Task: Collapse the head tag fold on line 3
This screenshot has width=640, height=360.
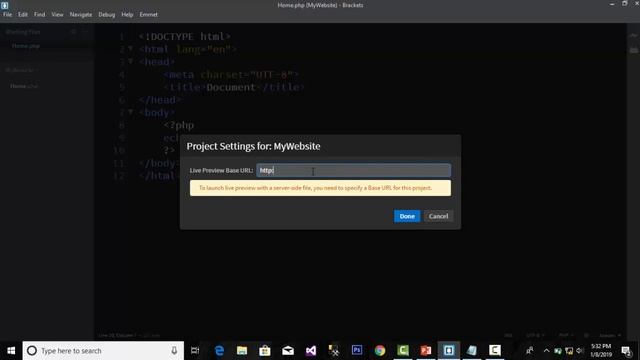Action: pos(131,61)
